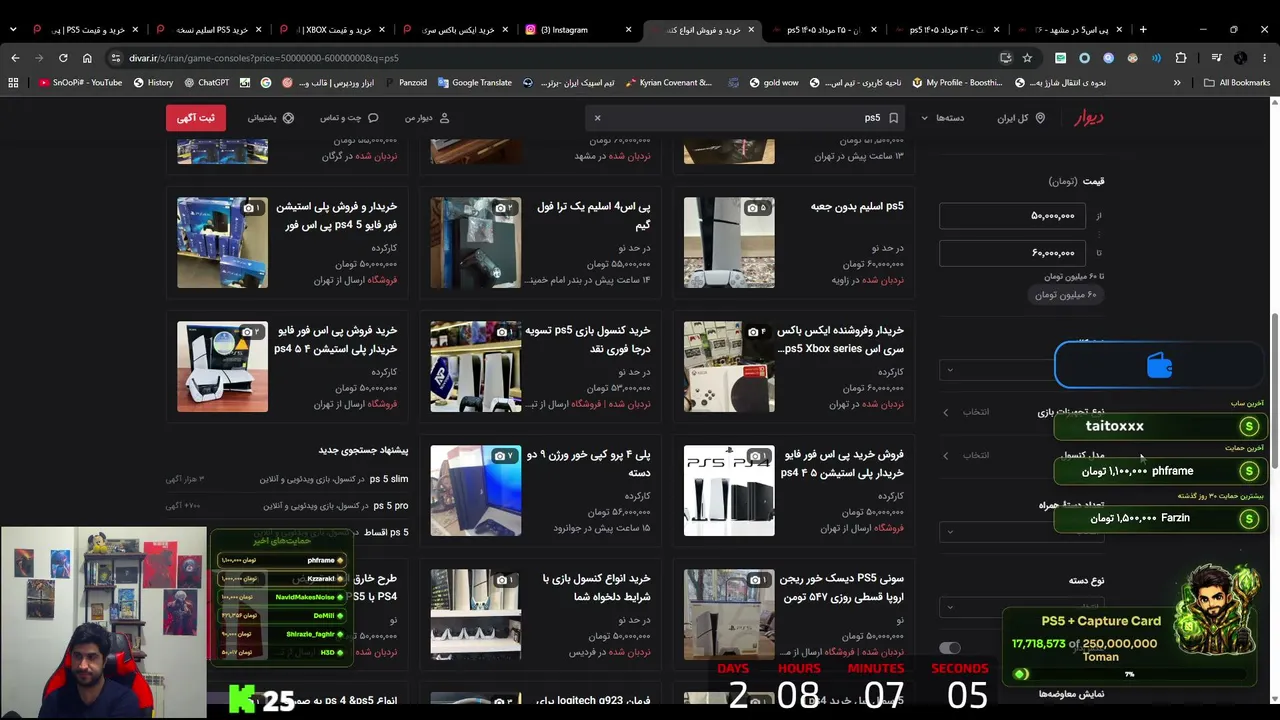
Task: Open the Google Translate bookmark
Action: [474, 83]
